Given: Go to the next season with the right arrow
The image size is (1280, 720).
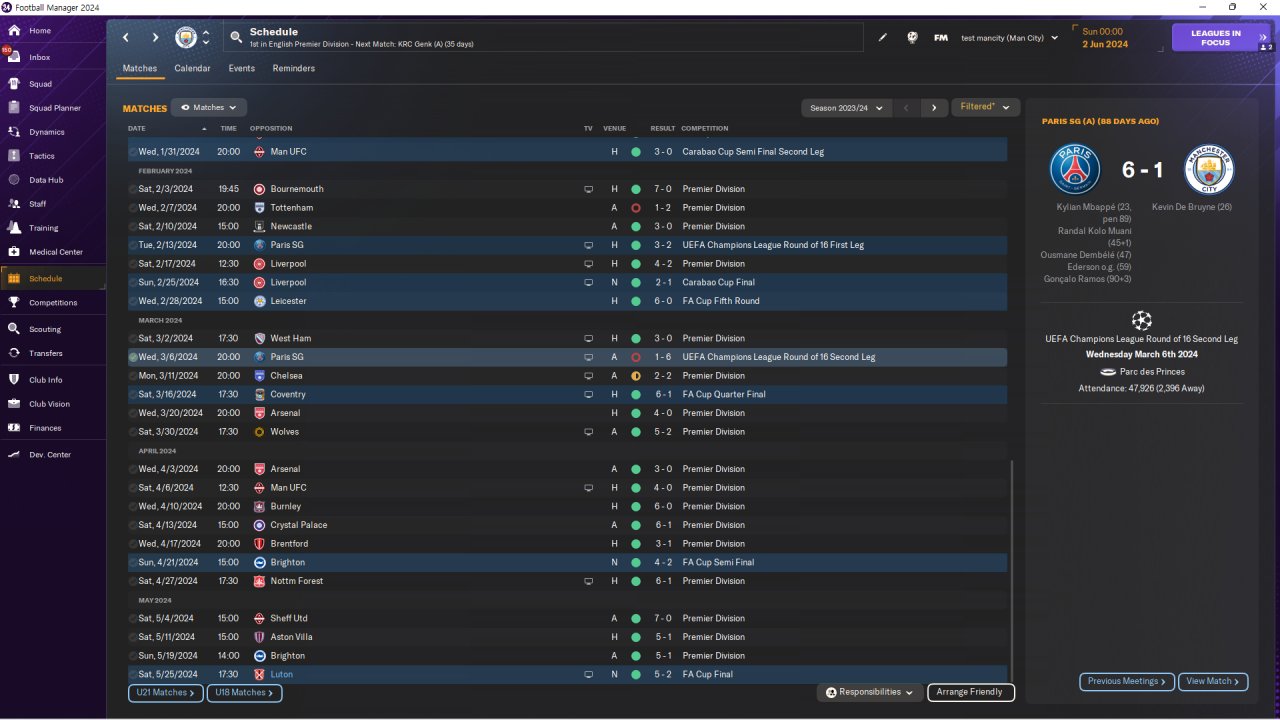Looking at the screenshot, I should tap(934, 107).
